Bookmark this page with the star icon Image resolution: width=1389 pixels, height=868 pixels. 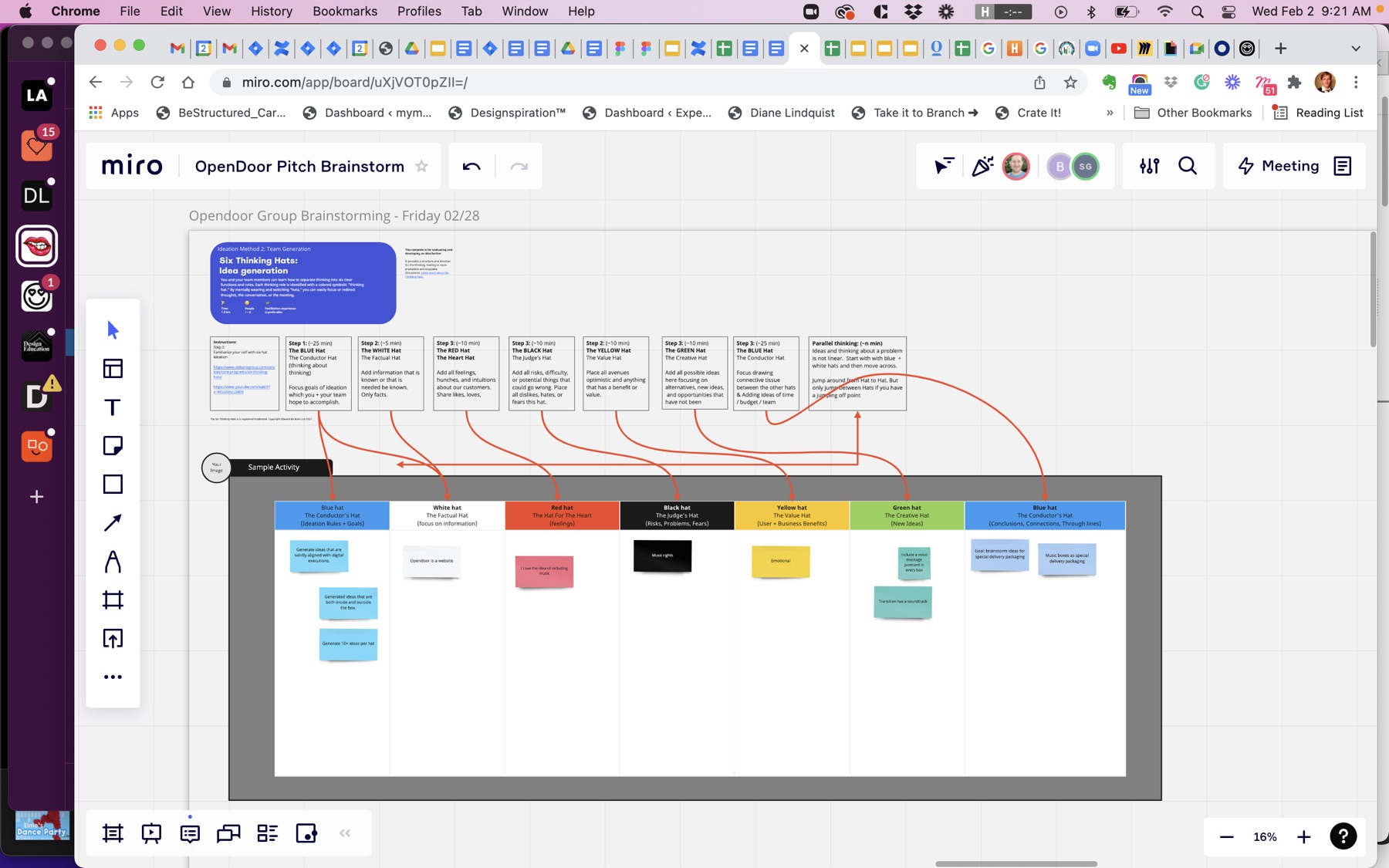click(1070, 82)
